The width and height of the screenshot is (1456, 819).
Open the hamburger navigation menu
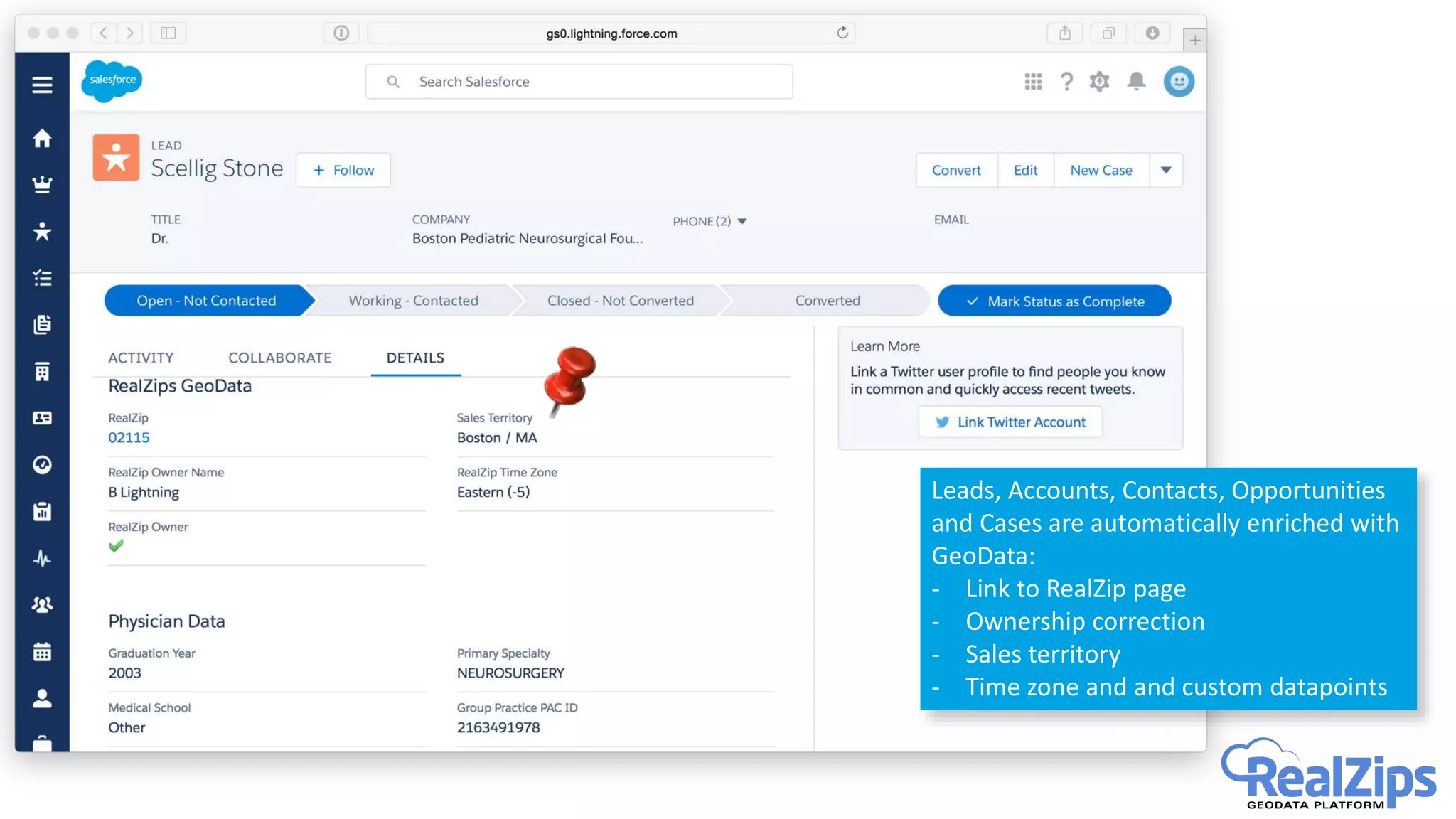coord(42,85)
